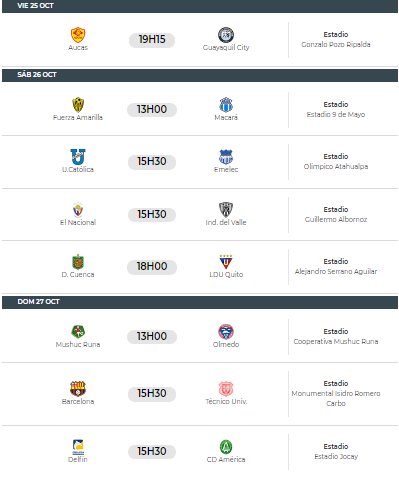Open the CD América green crest

tap(226, 447)
